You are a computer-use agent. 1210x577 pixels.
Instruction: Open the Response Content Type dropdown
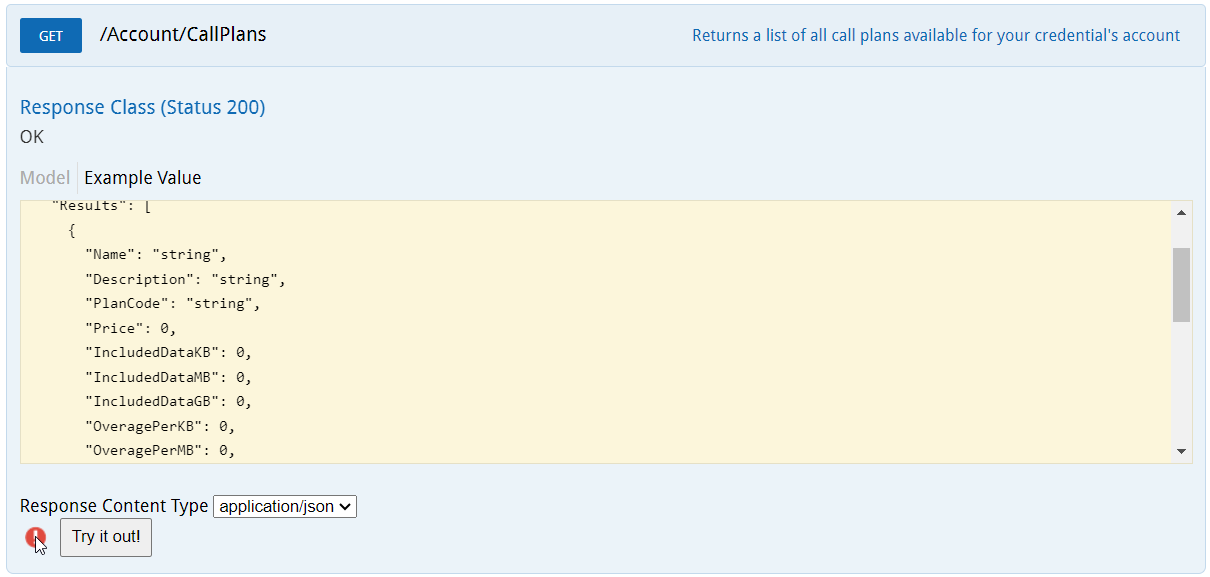coord(285,507)
